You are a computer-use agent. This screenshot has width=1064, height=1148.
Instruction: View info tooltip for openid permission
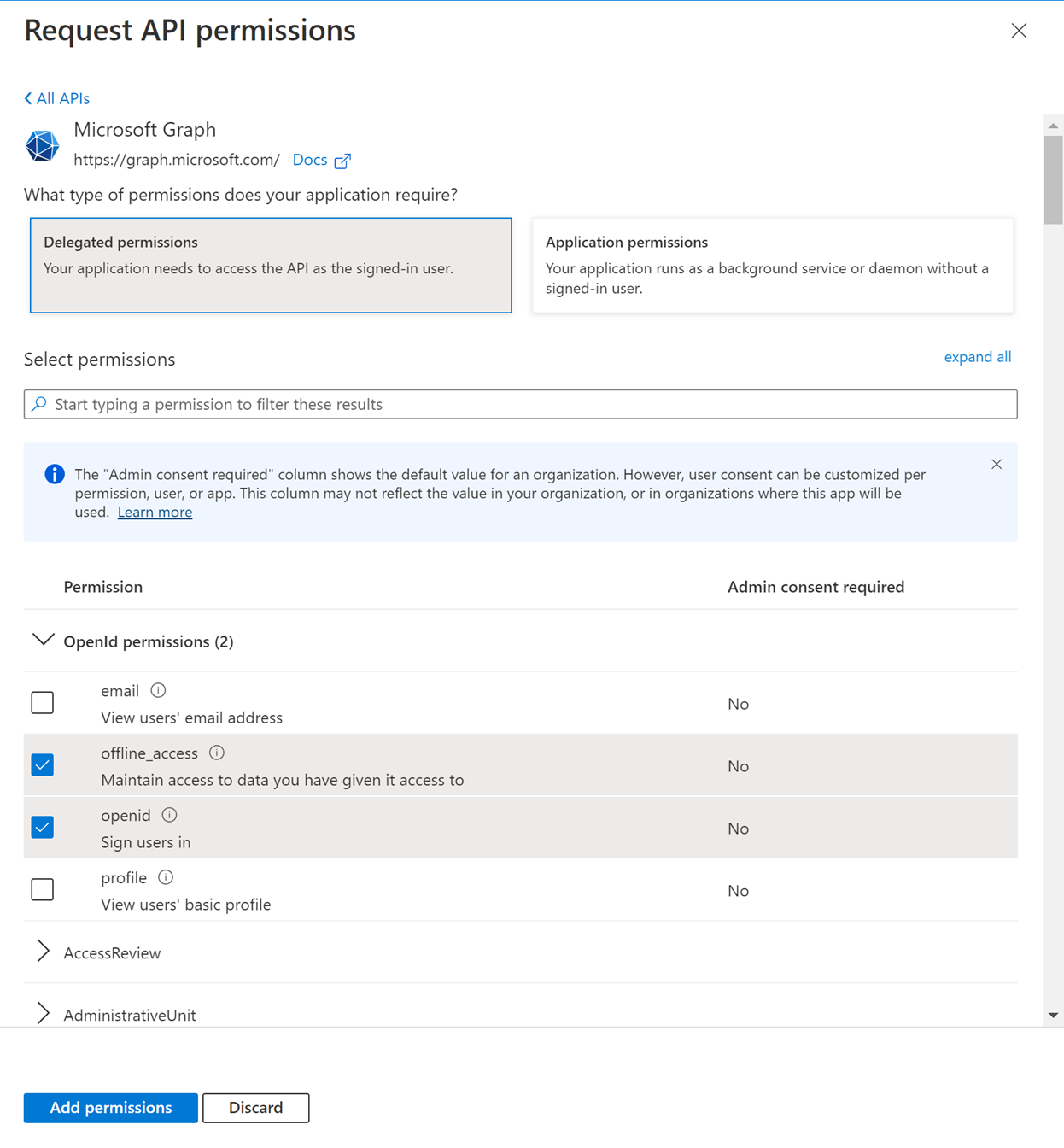pos(168,814)
